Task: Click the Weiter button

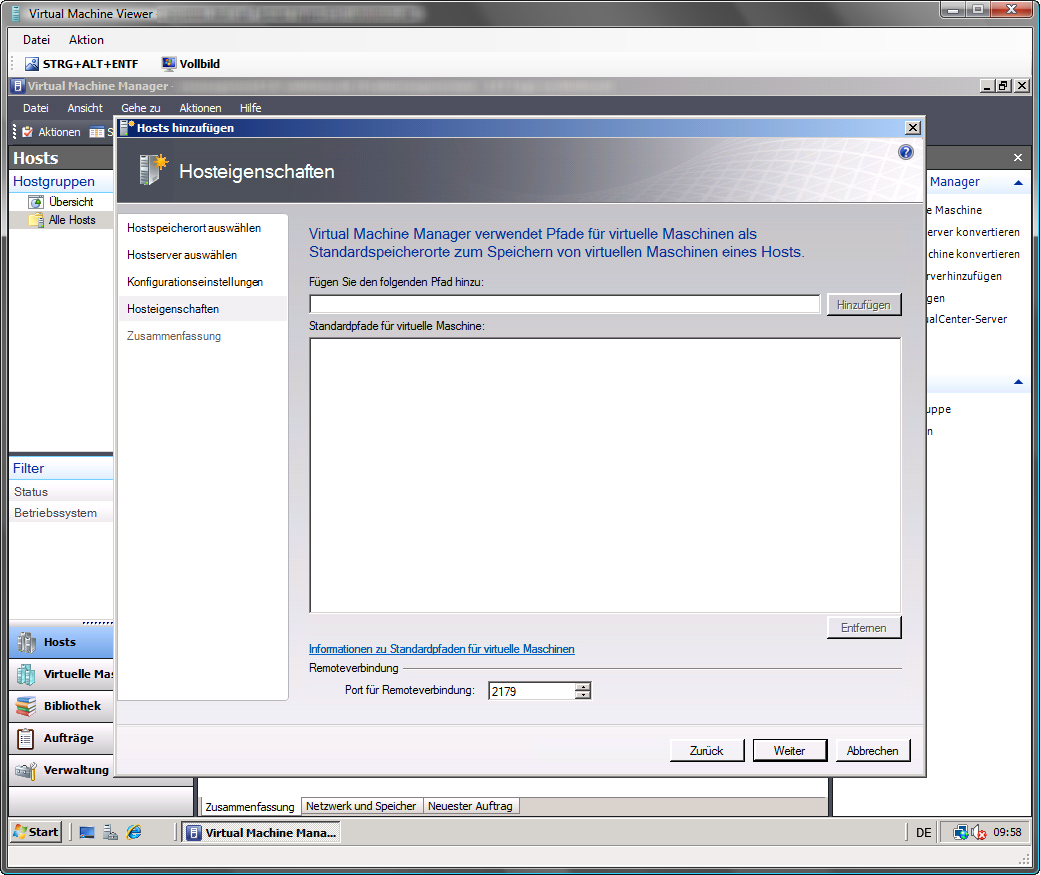Action: click(x=789, y=751)
